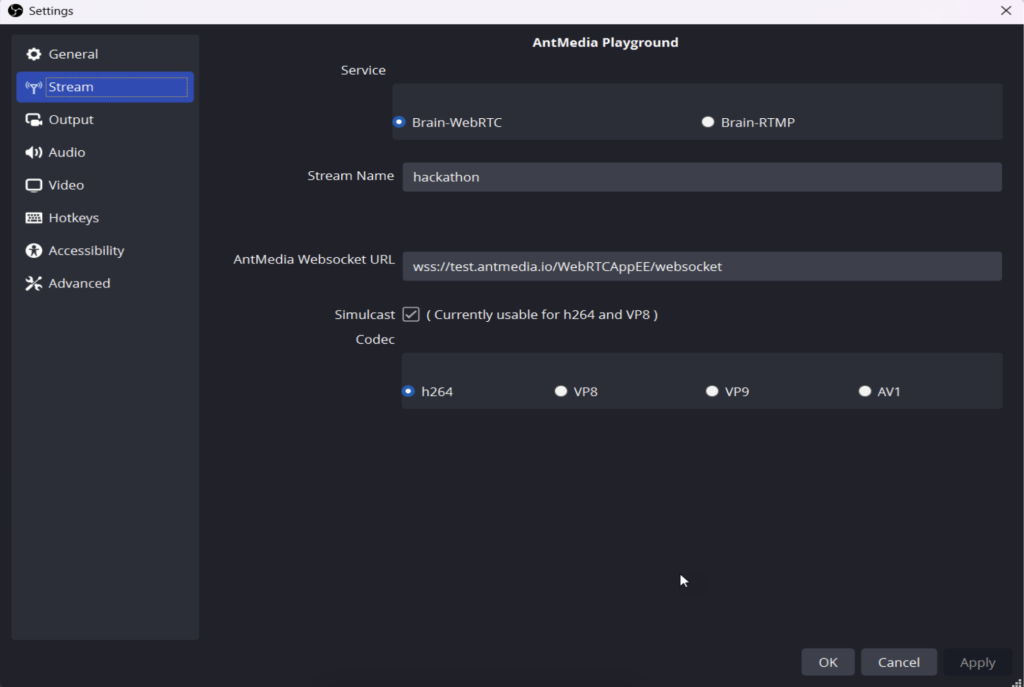Open Accessibility settings

[x=105, y=251]
